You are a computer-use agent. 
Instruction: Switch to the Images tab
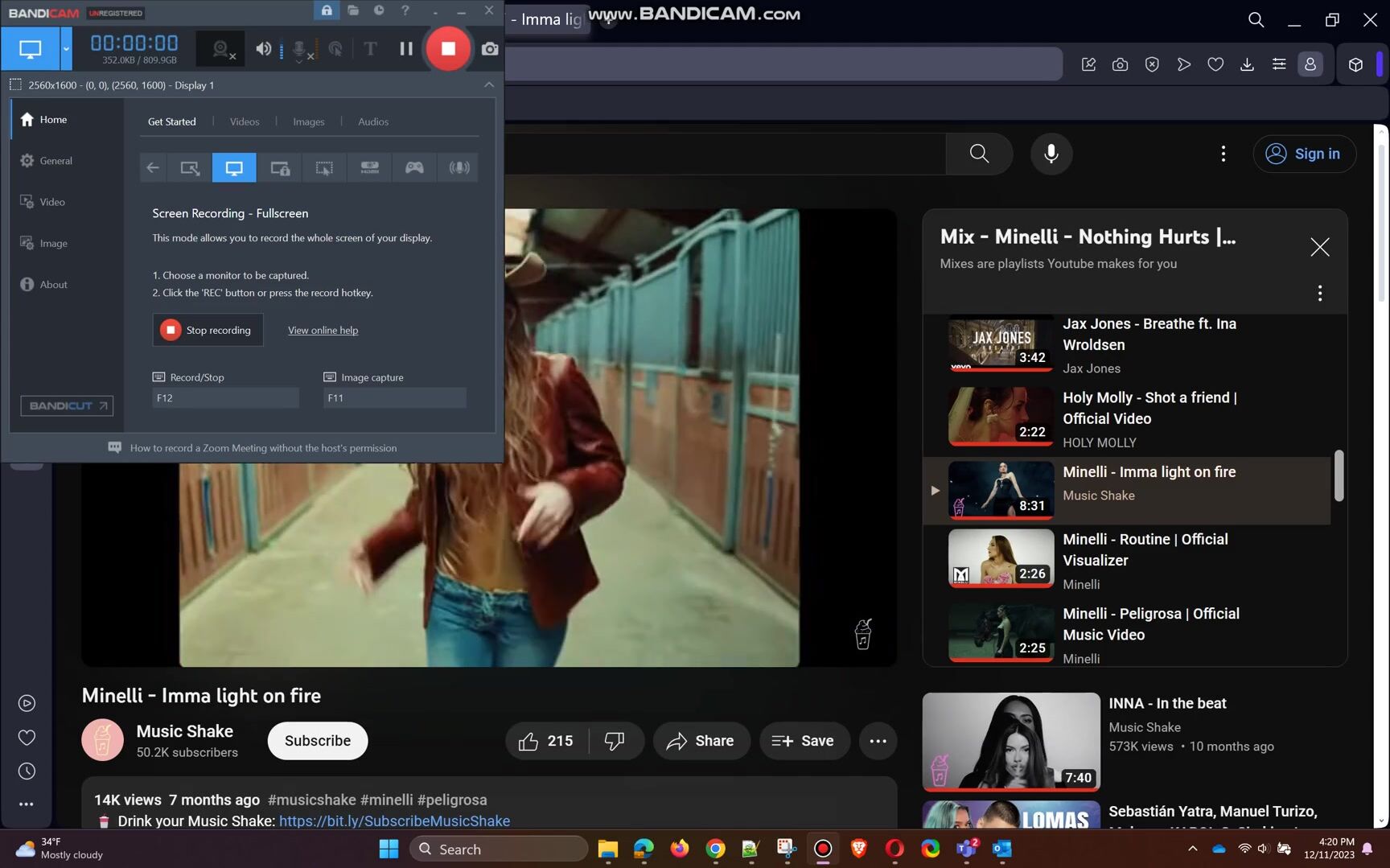coord(309,121)
